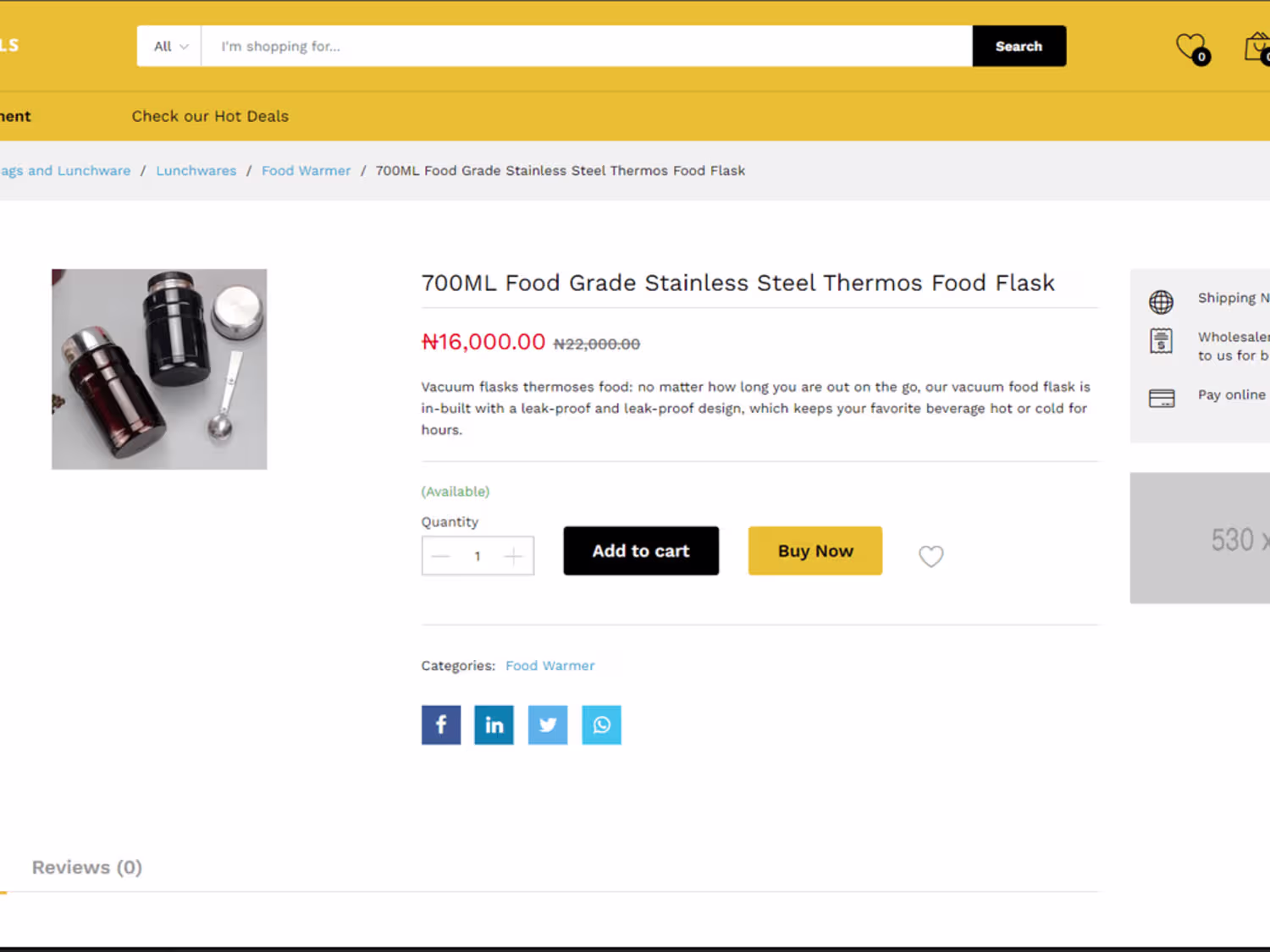Share product via WhatsApp
Image resolution: width=1270 pixels, height=952 pixels.
[x=601, y=725]
